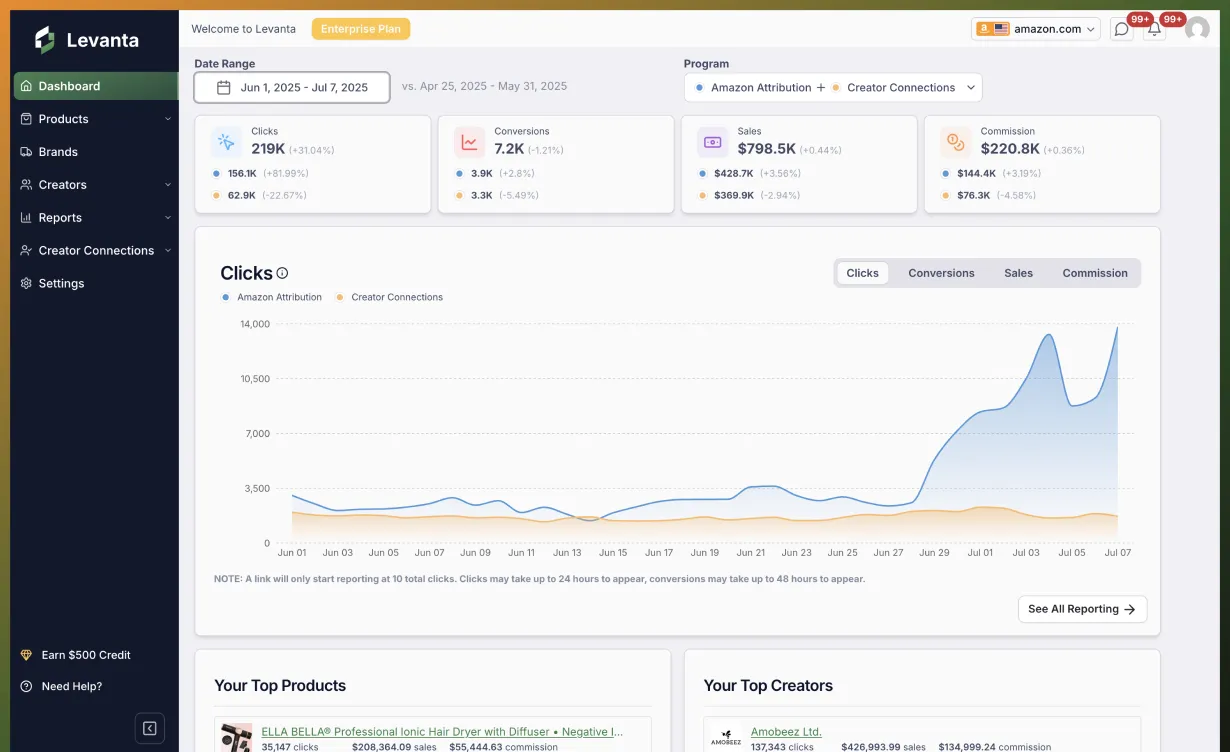Open chat notifications with 99+ badge
This screenshot has width=1230, height=752.
coord(1121,29)
